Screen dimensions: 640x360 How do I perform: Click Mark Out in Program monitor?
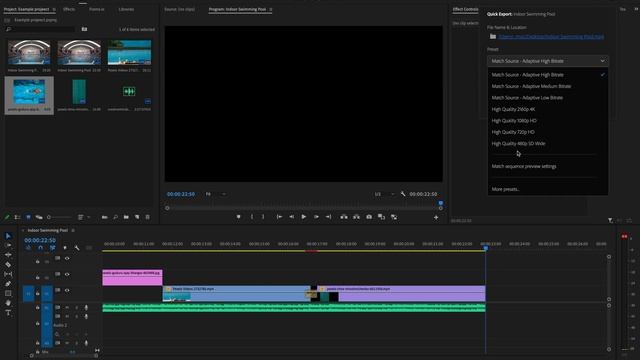[263, 217]
